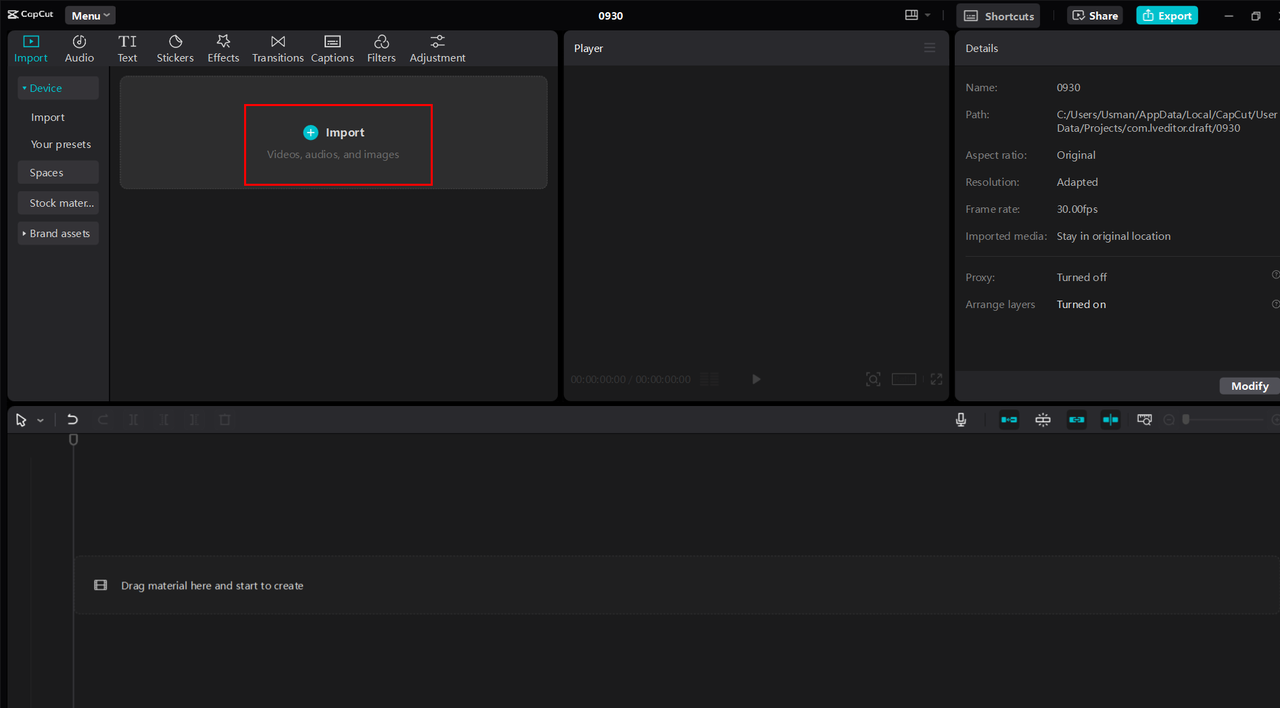
Task: Click the Split clip icon
Action: coord(134,420)
